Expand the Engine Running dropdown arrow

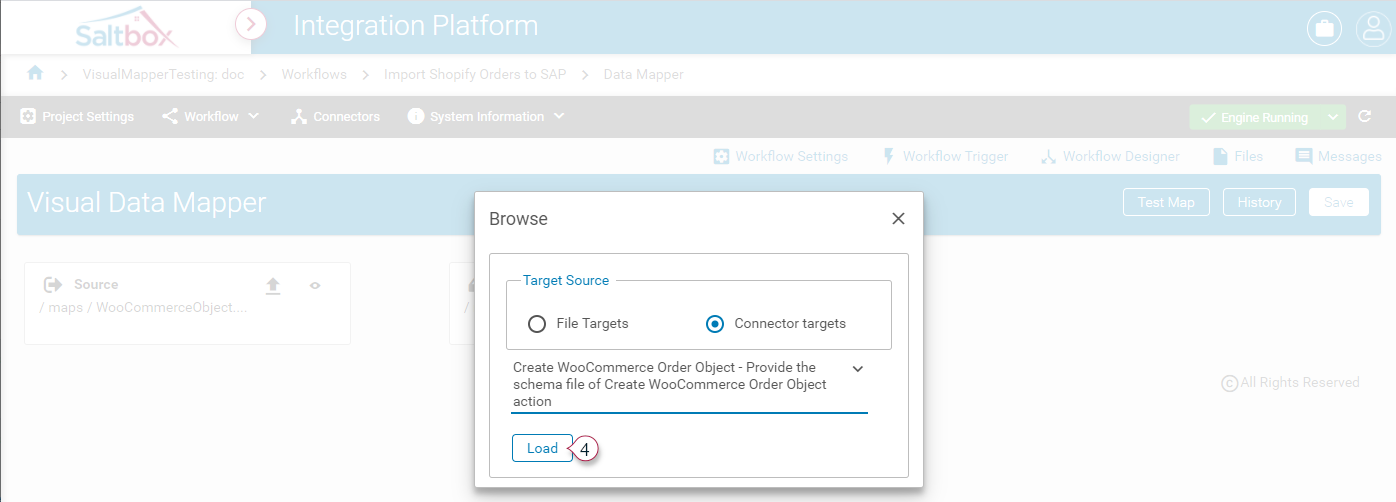pyautogui.click(x=1333, y=118)
